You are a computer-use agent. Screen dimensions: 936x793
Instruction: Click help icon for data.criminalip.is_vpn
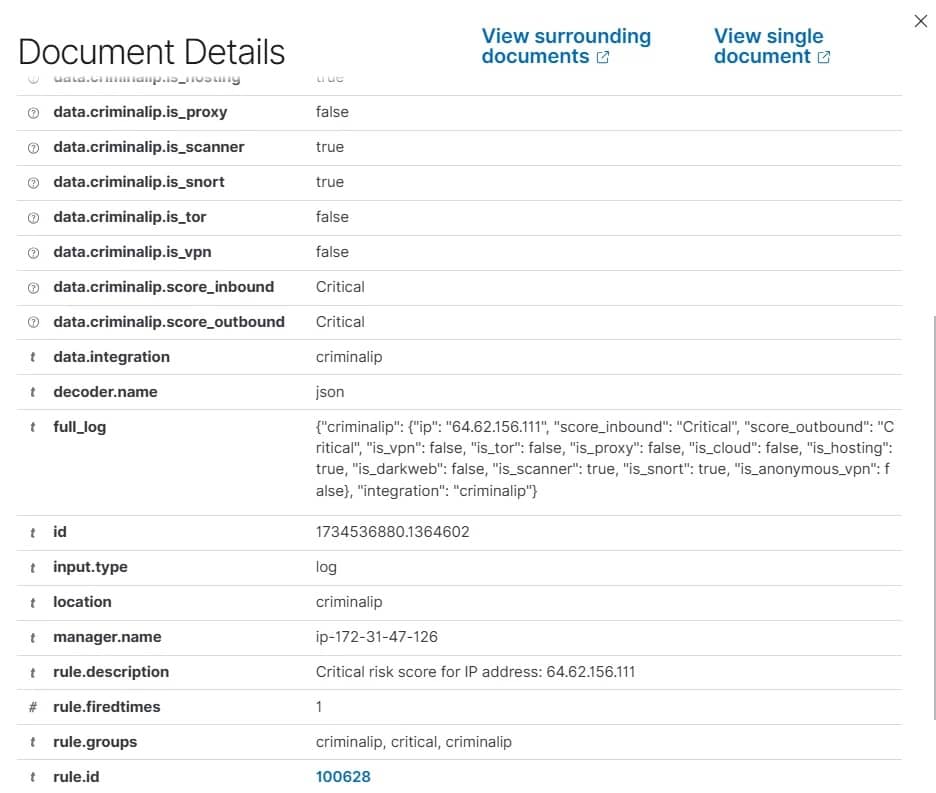tap(35, 252)
